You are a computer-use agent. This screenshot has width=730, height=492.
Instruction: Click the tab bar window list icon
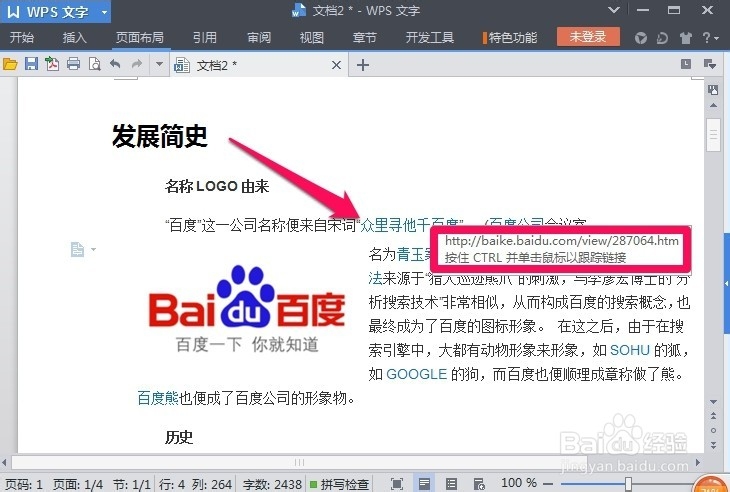[686, 64]
